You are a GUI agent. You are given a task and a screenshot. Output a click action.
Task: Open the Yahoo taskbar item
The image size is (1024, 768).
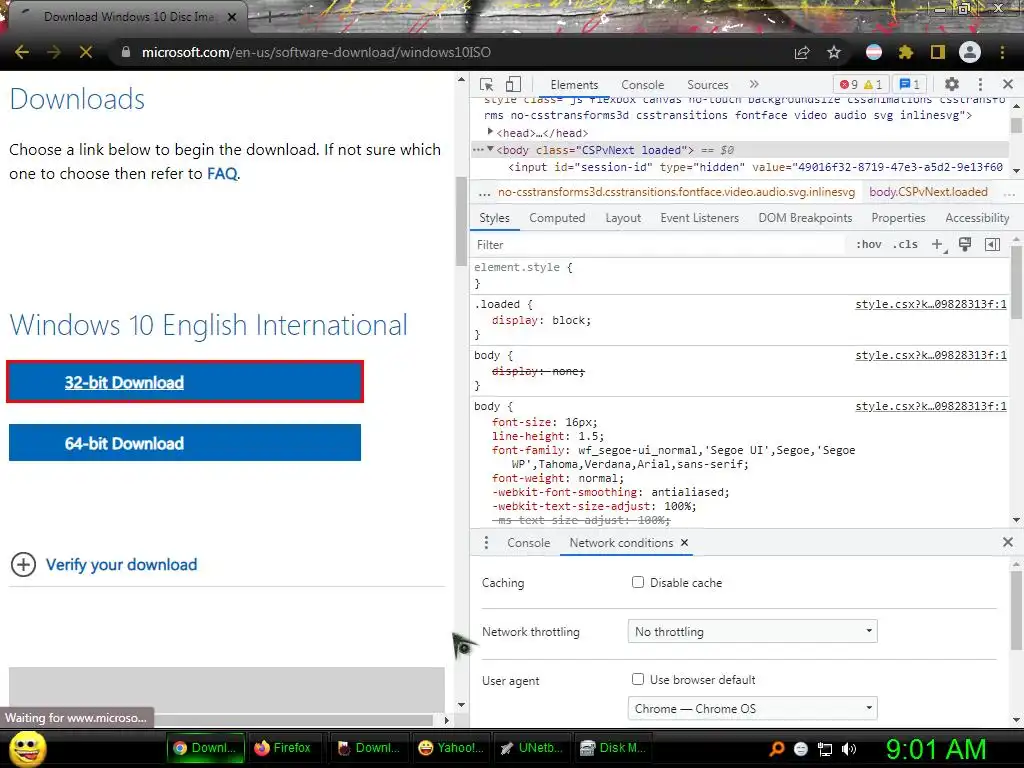coord(451,748)
